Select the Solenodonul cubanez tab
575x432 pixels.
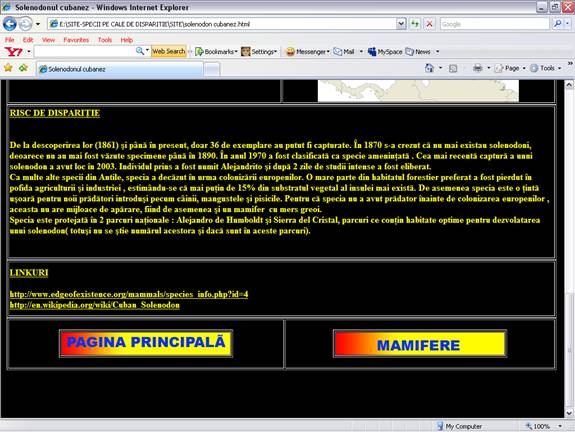click(120, 69)
